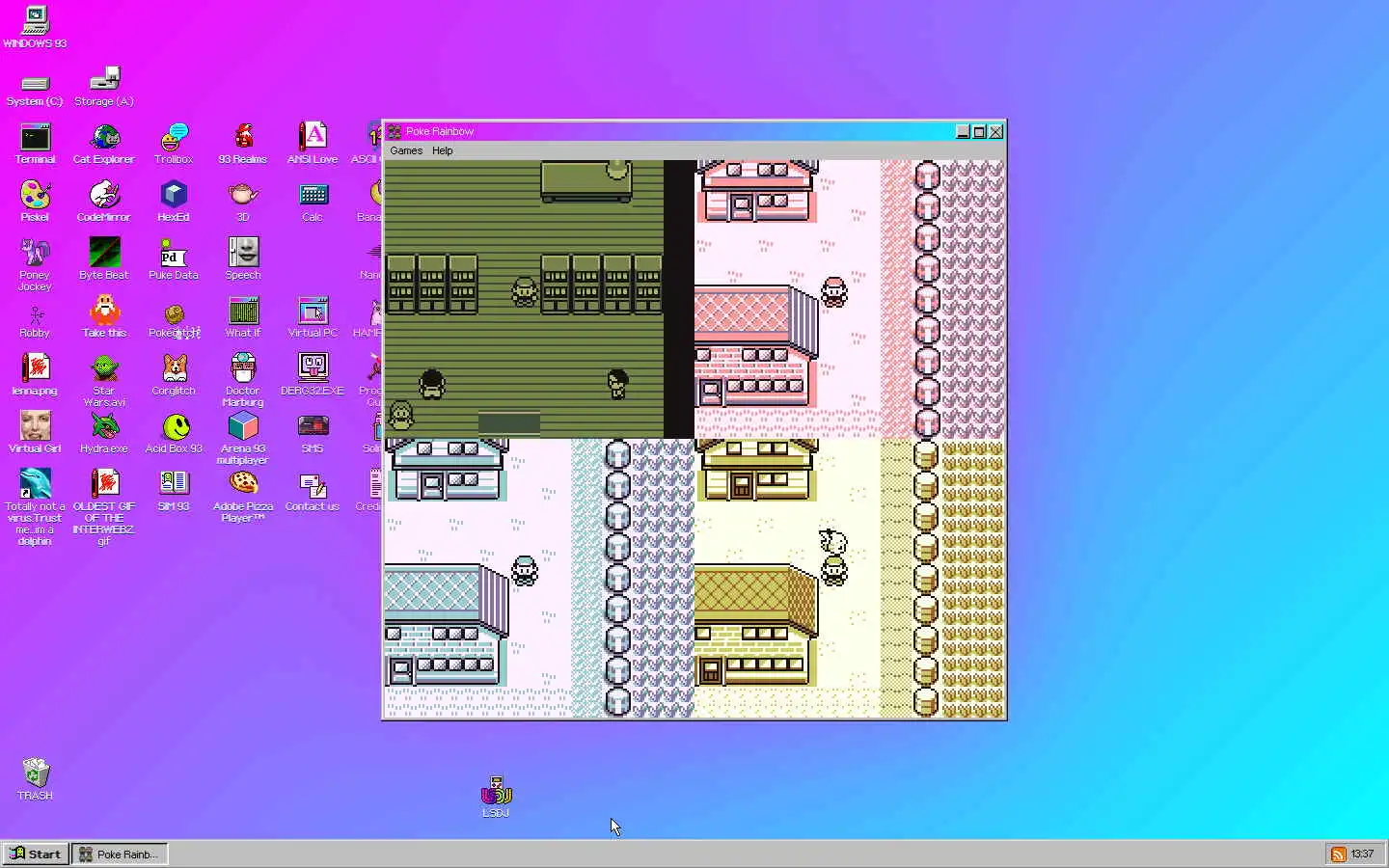
Task: Open the Star Wars.avi icon
Action: [104, 381]
